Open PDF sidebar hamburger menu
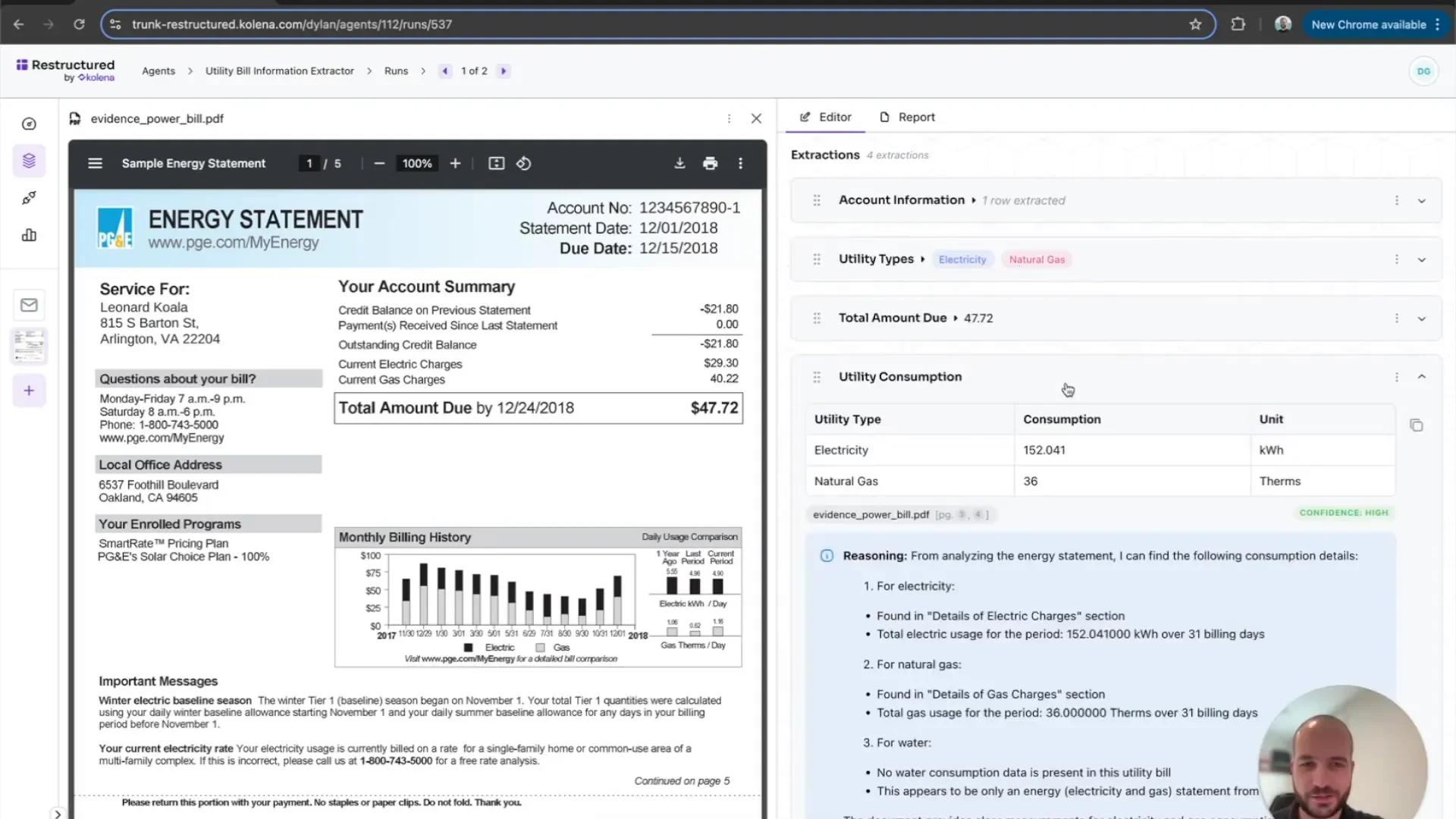This screenshot has height=819, width=1456. tap(95, 163)
